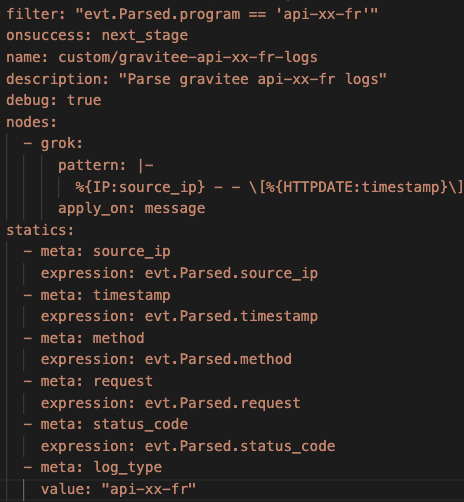Click expression evt.Parsed.source_ip

[x=179, y=273]
